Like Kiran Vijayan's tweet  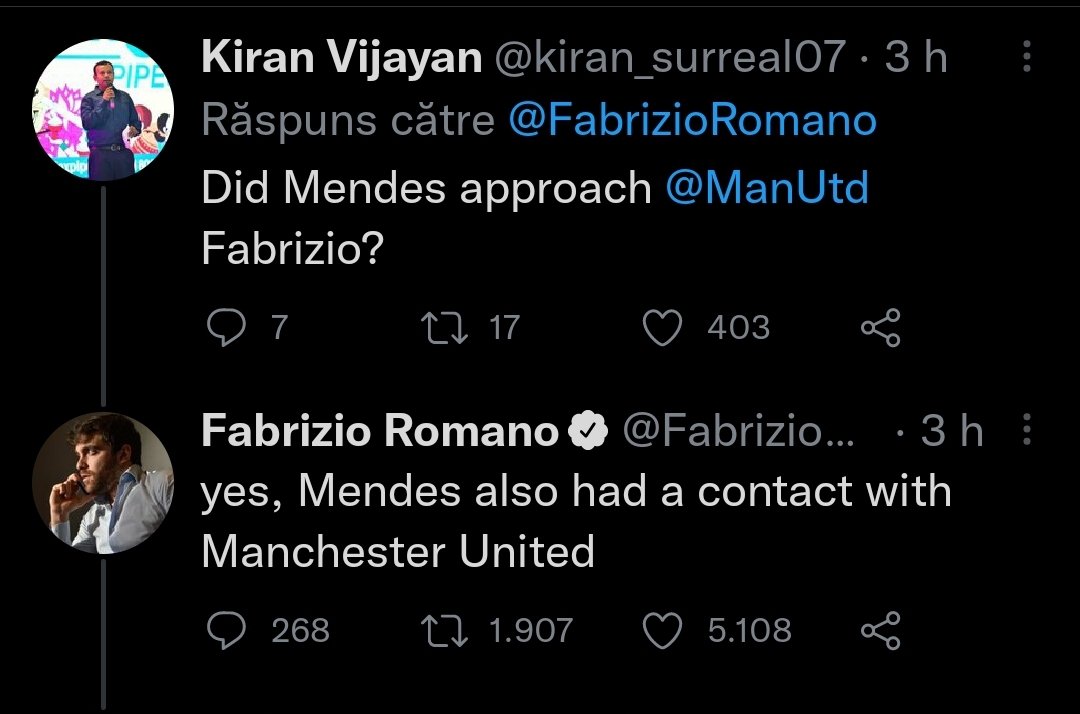(x=661, y=328)
